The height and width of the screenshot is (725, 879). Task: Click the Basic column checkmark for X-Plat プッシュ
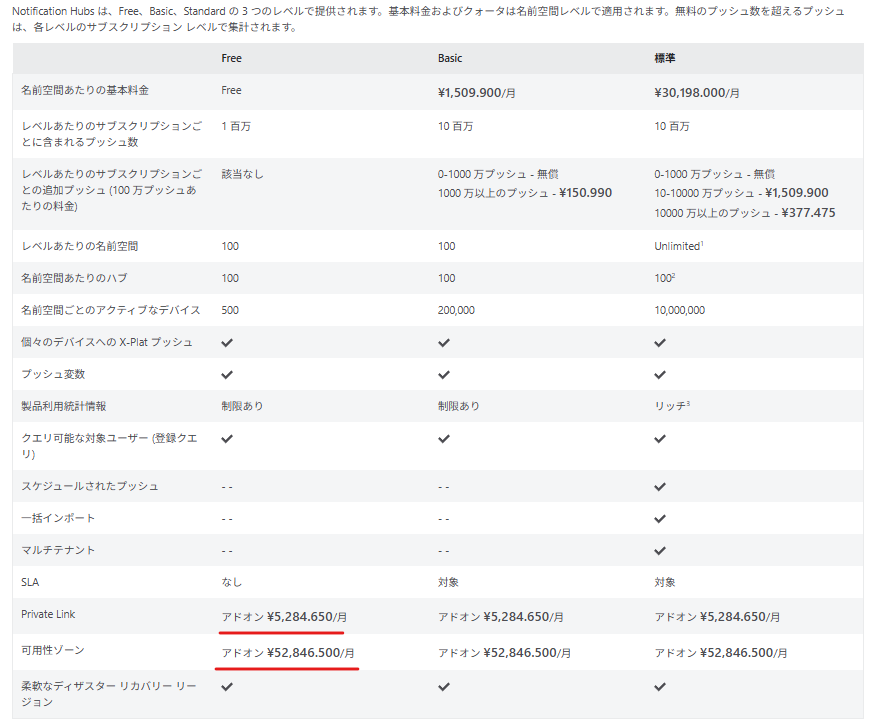pos(444,343)
